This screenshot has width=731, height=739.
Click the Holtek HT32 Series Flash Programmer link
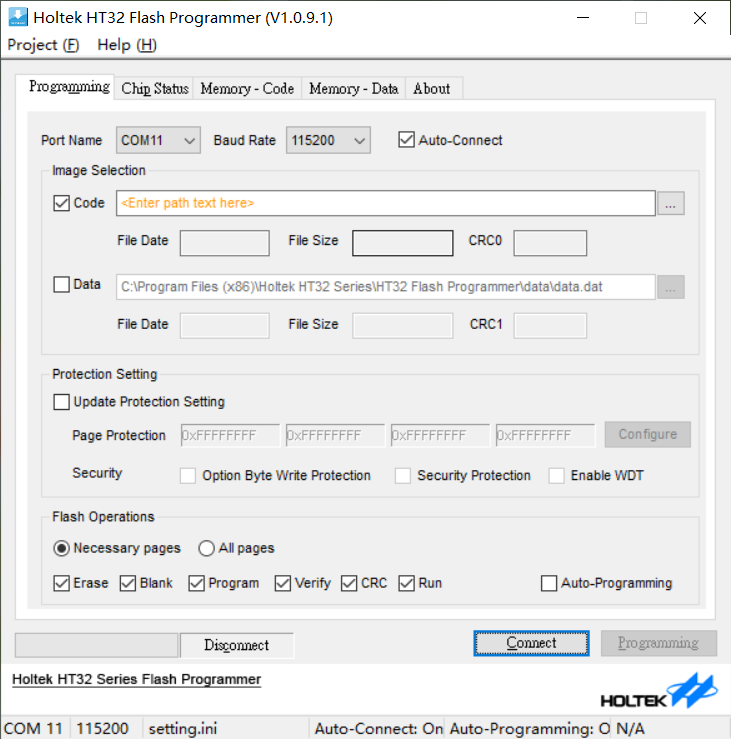(136, 680)
